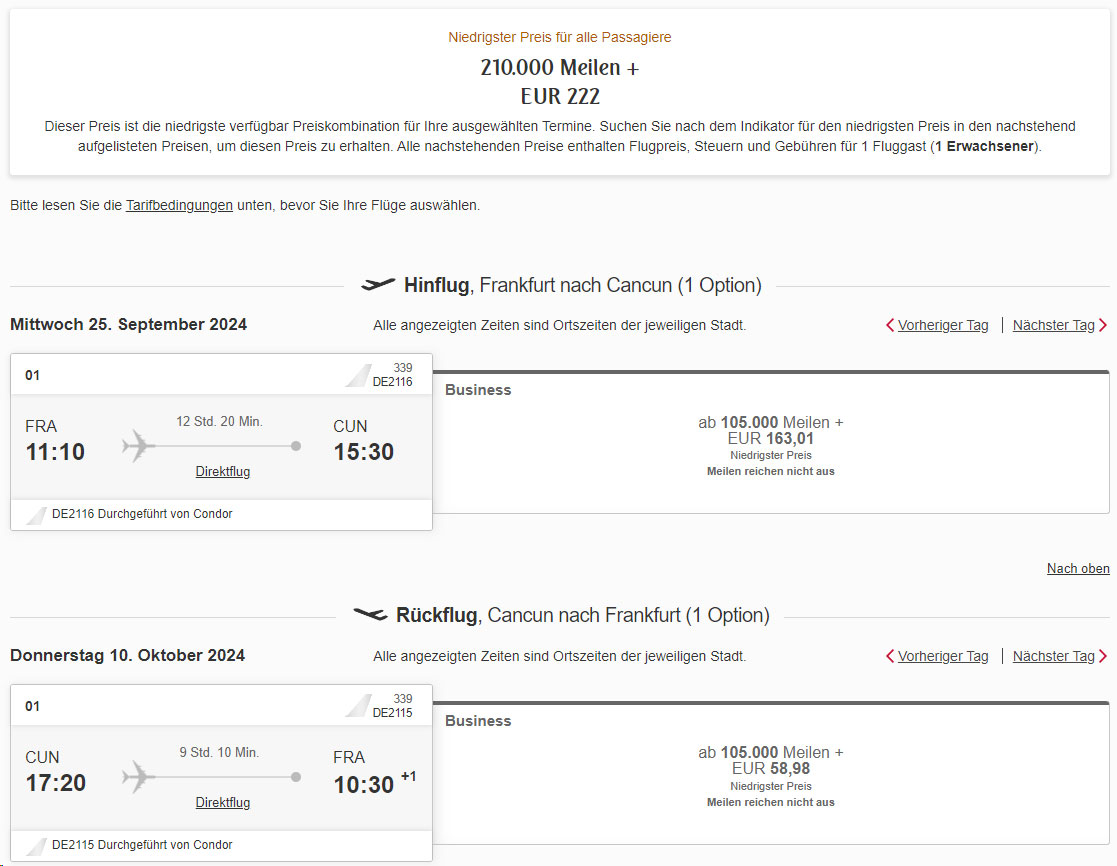Open Direktflug details for the Cancun–Frankfurt flight
Screen dimensions: 1117x866
221,802
